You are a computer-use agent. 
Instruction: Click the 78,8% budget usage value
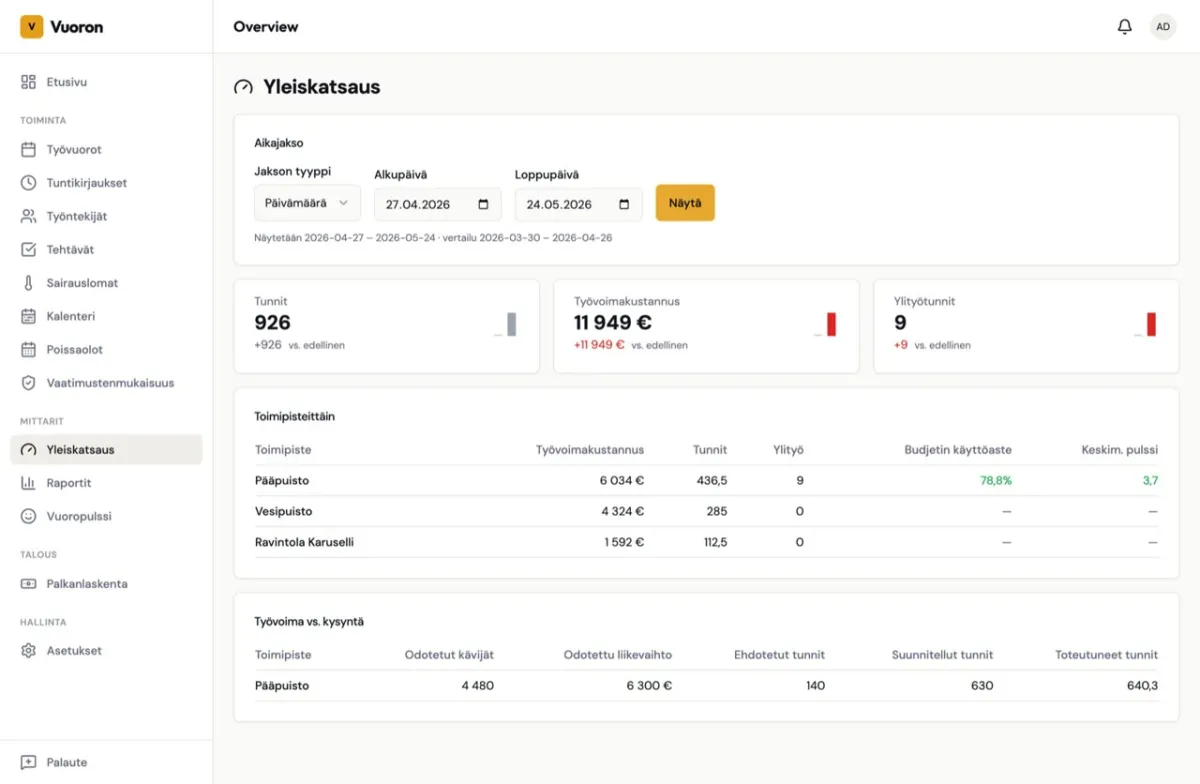coord(996,481)
